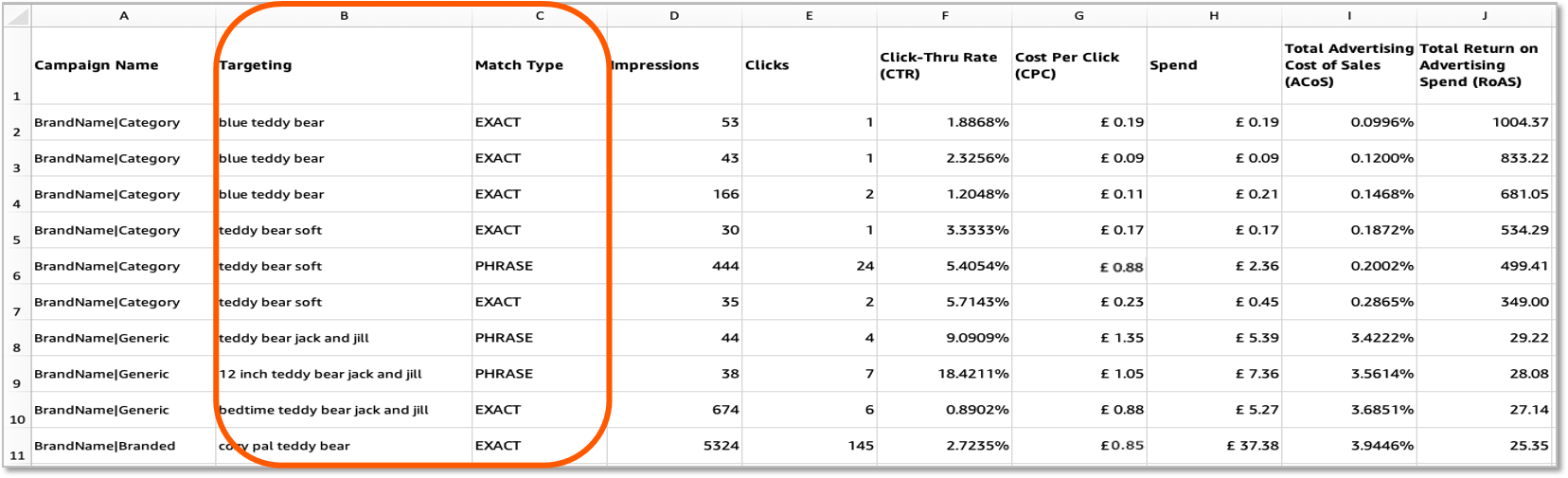Click the impressions value 5324

(x=721, y=446)
